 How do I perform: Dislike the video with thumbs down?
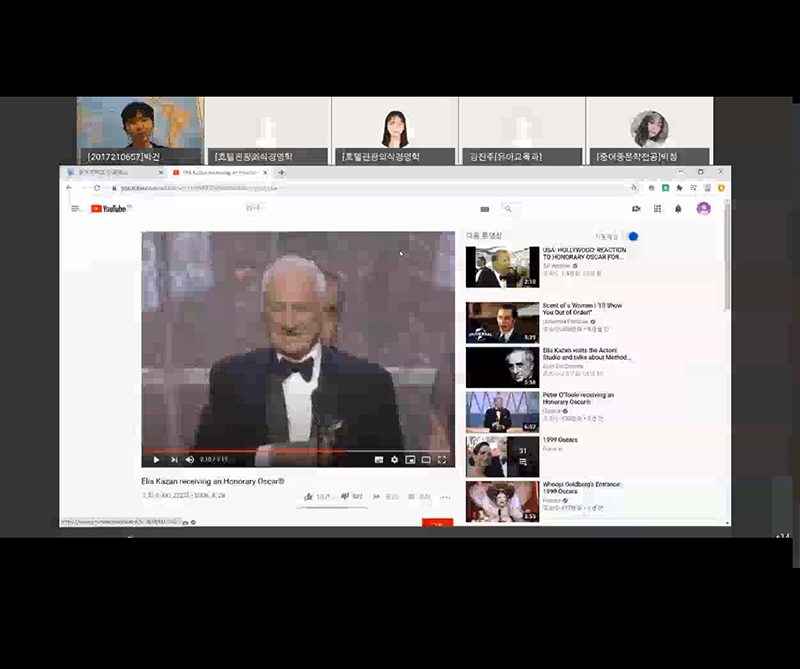345,497
